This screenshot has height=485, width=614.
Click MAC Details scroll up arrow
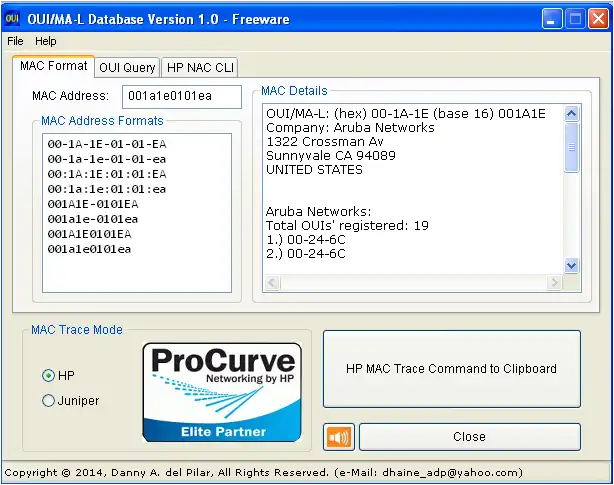pos(572,114)
